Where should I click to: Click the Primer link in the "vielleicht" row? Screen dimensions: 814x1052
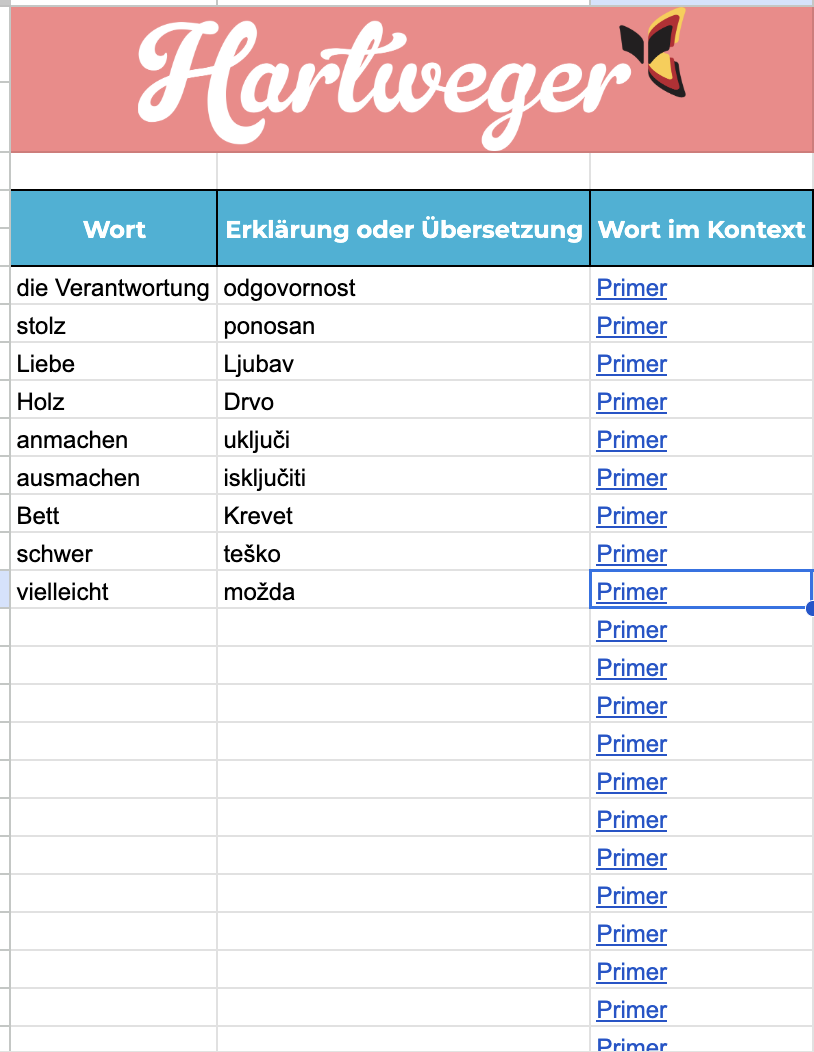click(631, 592)
